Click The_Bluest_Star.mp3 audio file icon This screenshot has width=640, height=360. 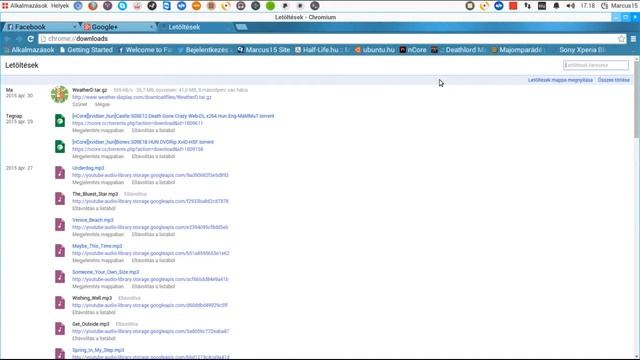coord(60,199)
